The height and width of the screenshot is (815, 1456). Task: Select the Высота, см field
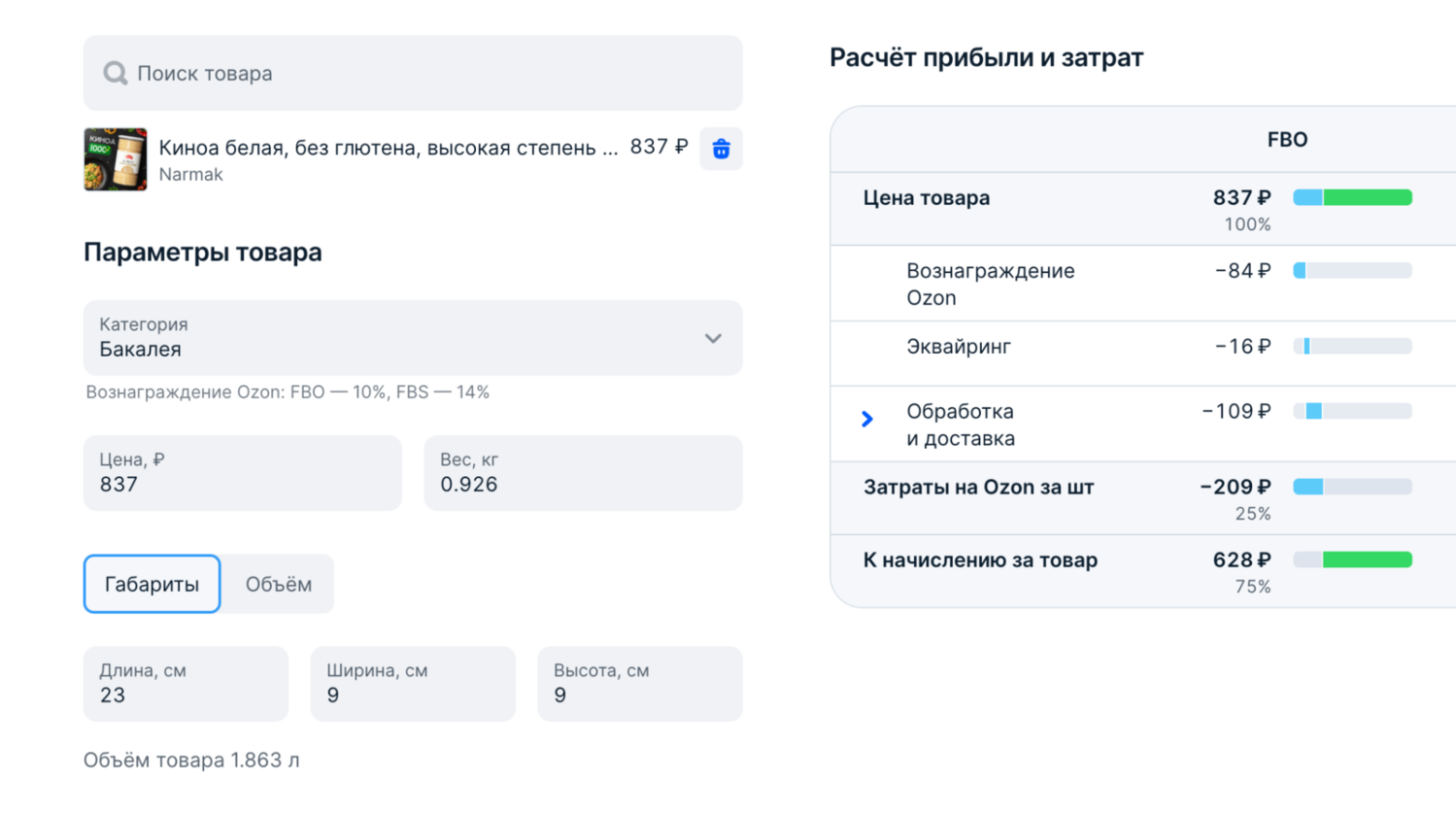coord(639,684)
